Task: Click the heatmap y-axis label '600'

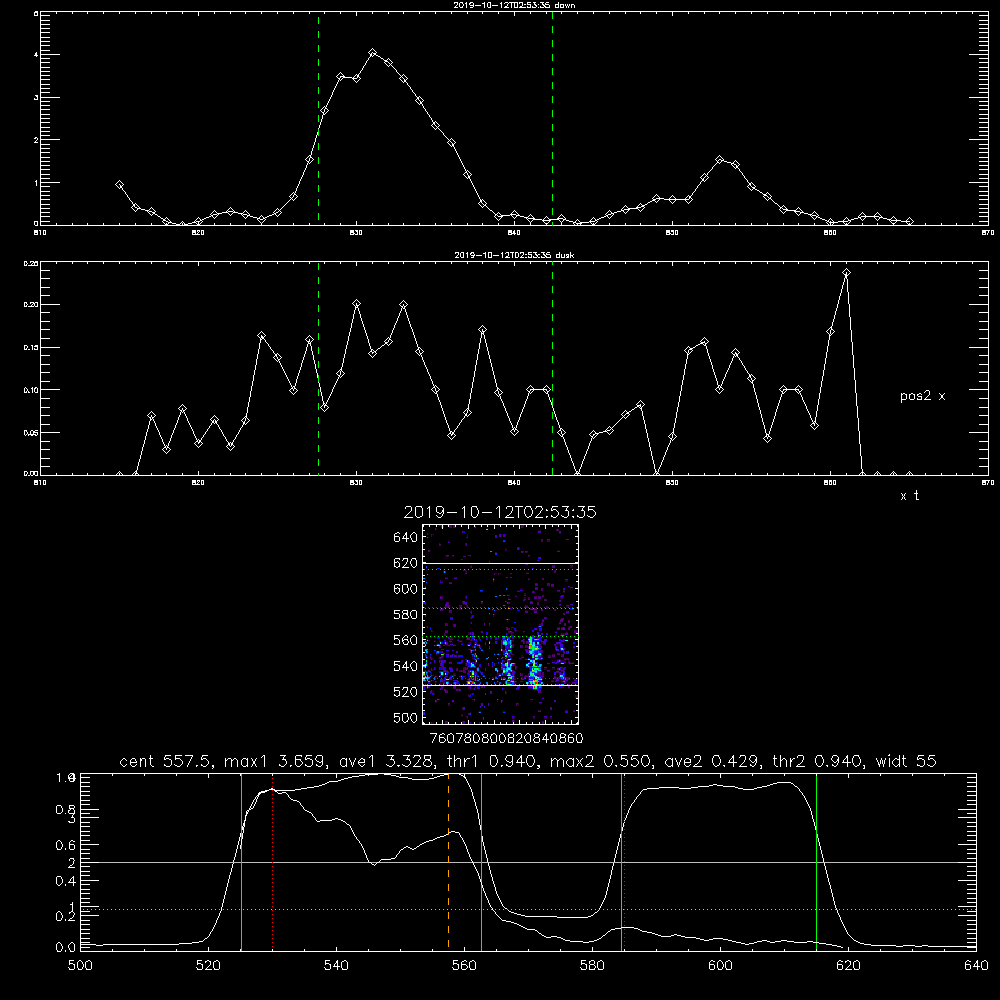Action: click(406, 589)
